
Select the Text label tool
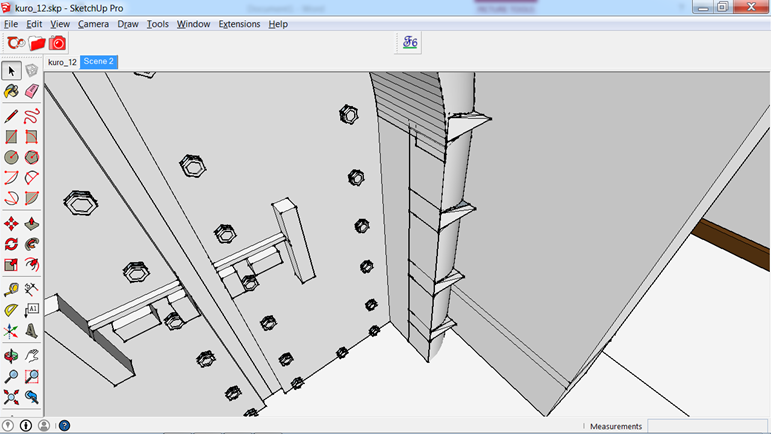(31, 310)
